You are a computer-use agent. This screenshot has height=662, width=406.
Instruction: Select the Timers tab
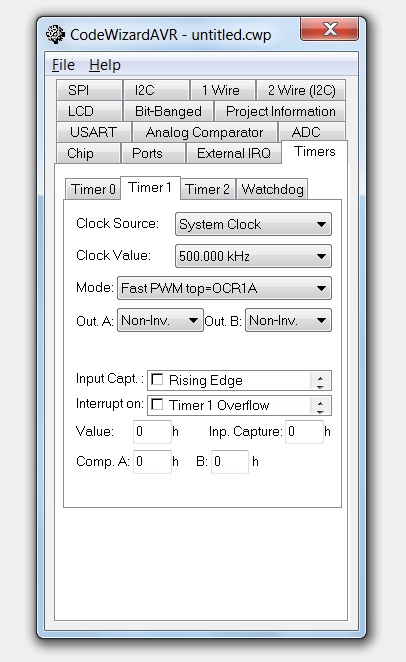click(315, 152)
